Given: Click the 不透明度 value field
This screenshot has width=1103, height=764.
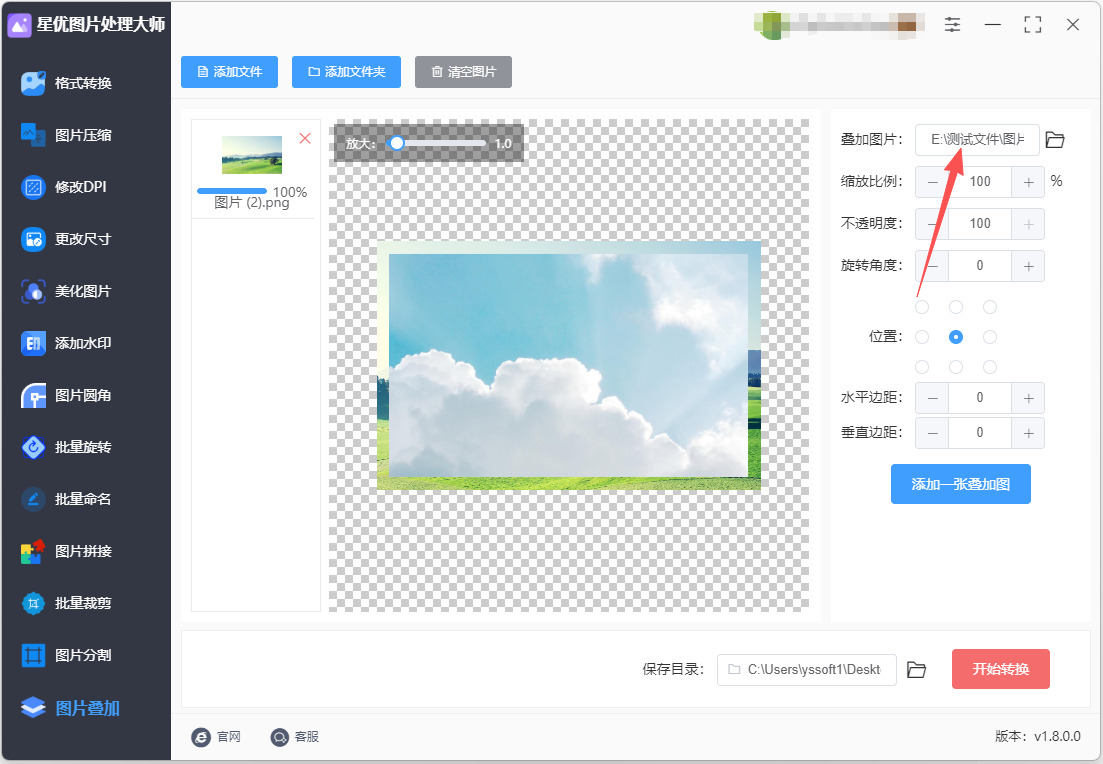Looking at the screenshot, I should [980, 224].
